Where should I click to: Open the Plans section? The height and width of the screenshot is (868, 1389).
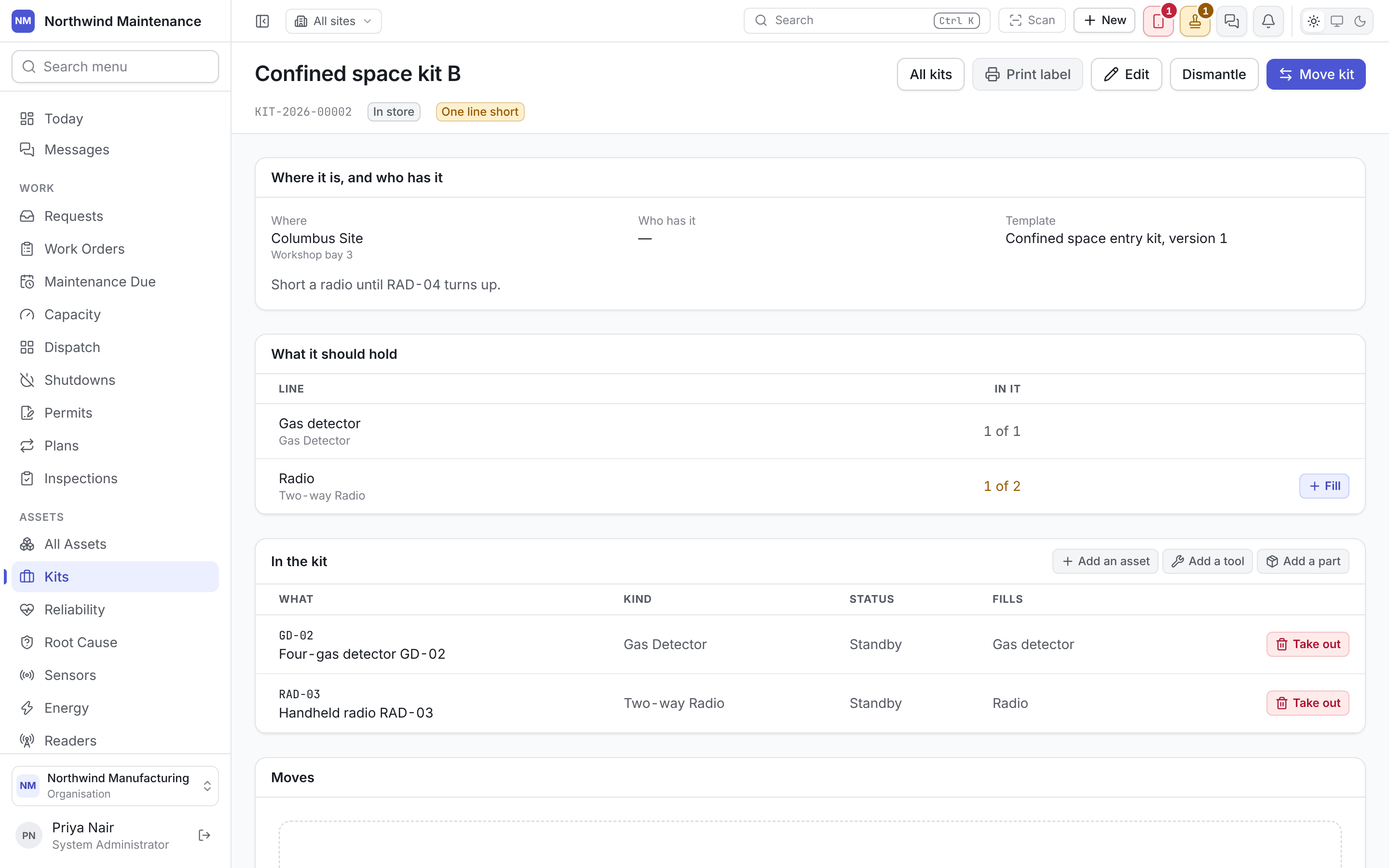pos(115,445)
